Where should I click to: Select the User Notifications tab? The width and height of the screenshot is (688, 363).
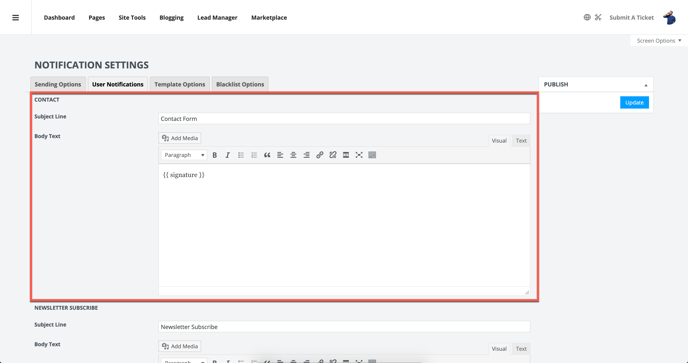tap(118, 84)
